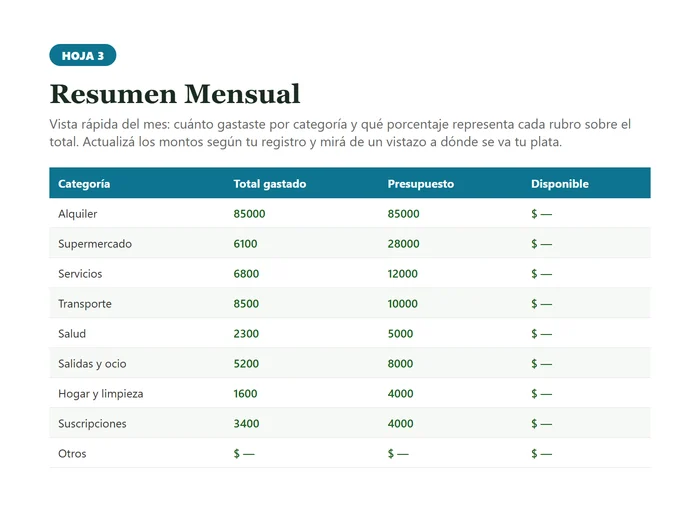Click Salidas y ocio presupuesto 8000
Image resolution: width=700 pixels, height=512 pixels.
point(400,363)
